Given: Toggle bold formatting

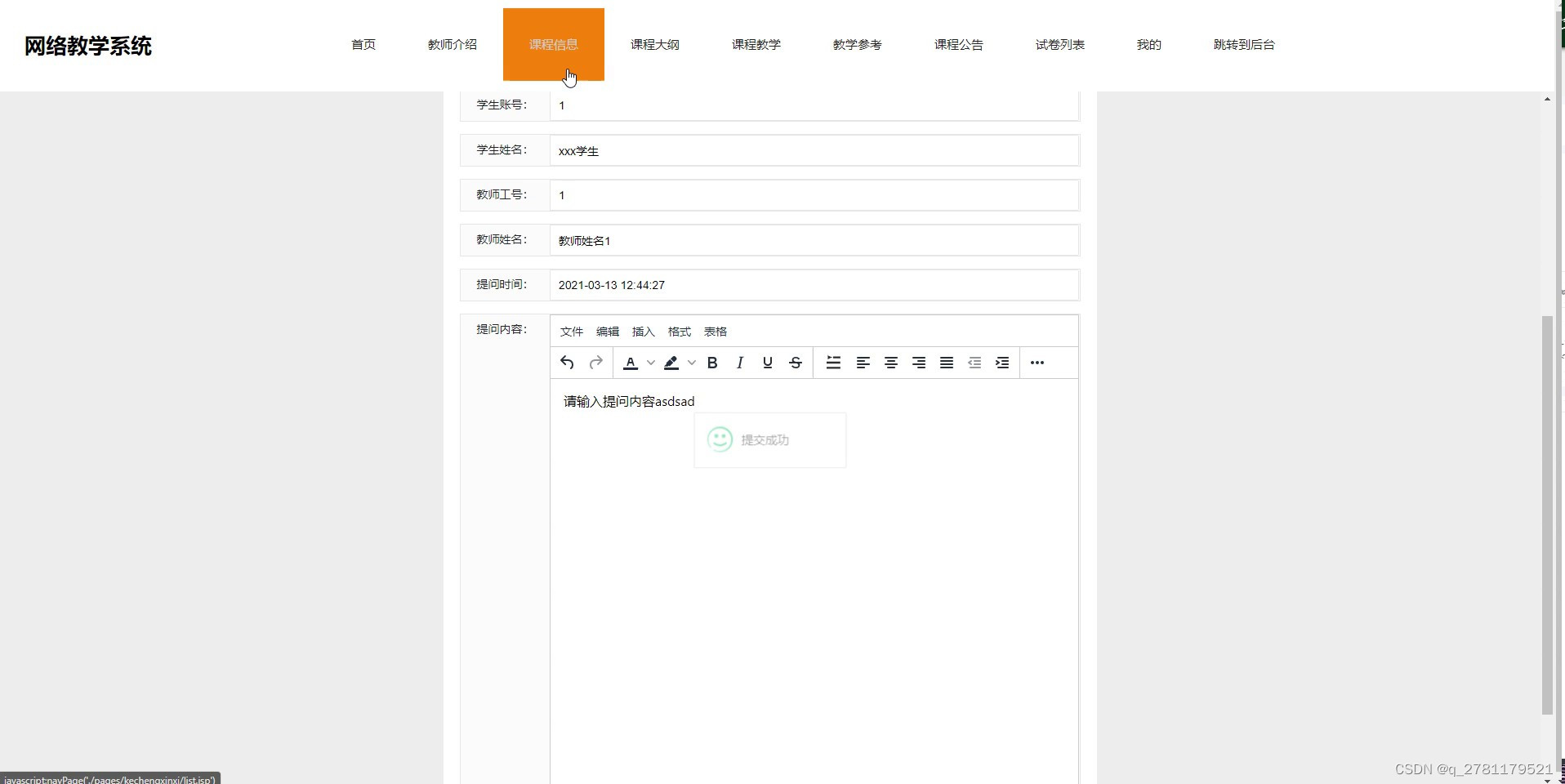Looking at the screenshot, I should click(x=712, y=363).
